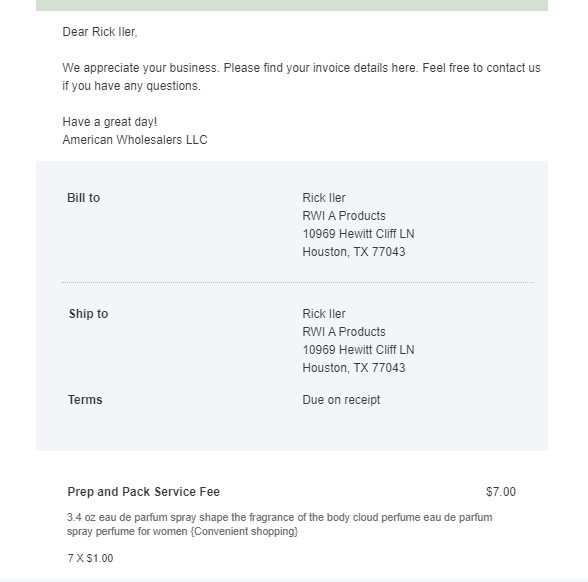The image size is (588, 582).
Task: Click the $7.00 line item amount
Action: pyautogui.click(x=501, y=492)
